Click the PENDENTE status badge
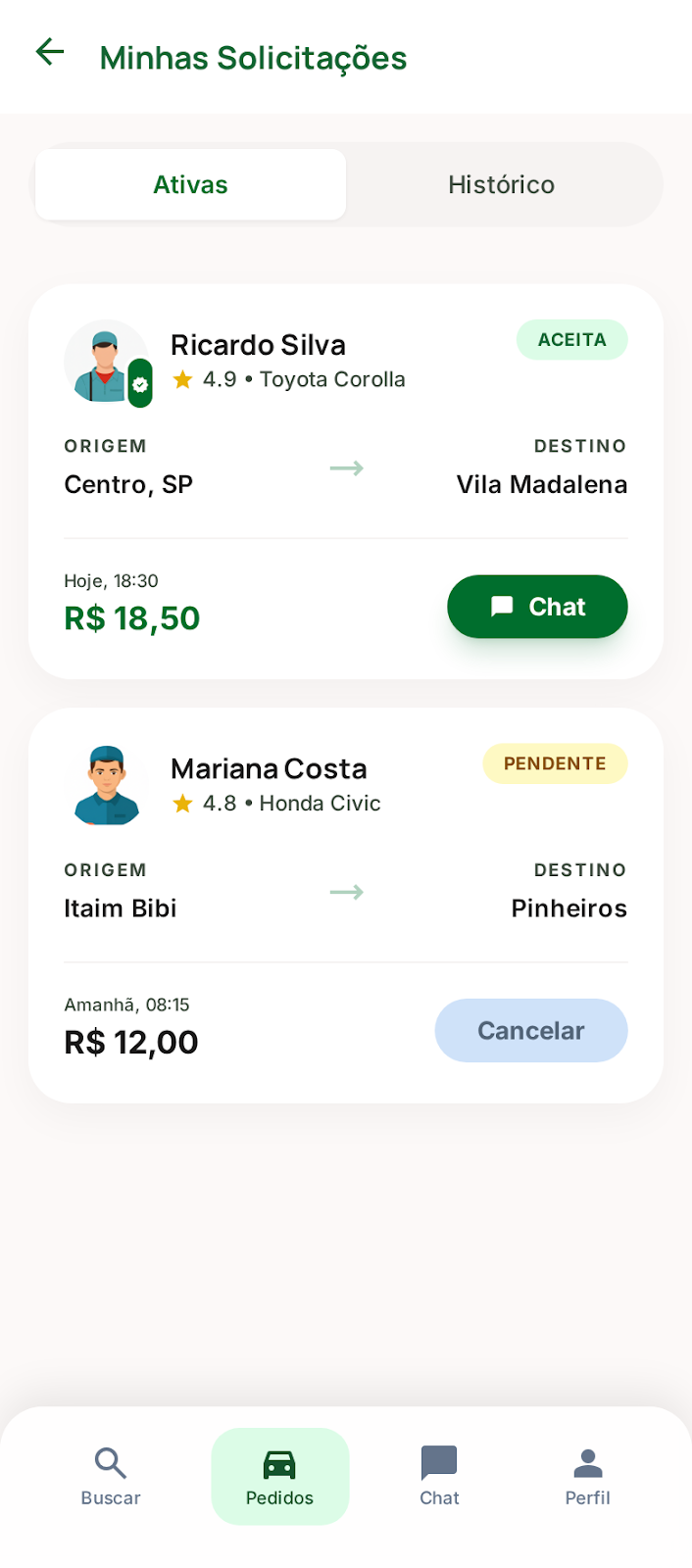This screenshot has height=1568, width=692. [555, 763]
